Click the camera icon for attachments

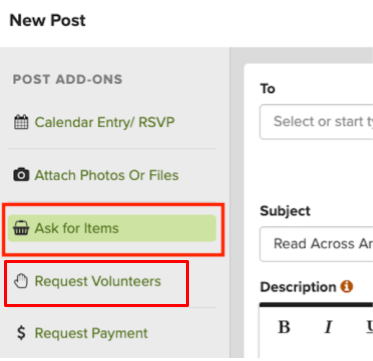(x=21, y=175)
